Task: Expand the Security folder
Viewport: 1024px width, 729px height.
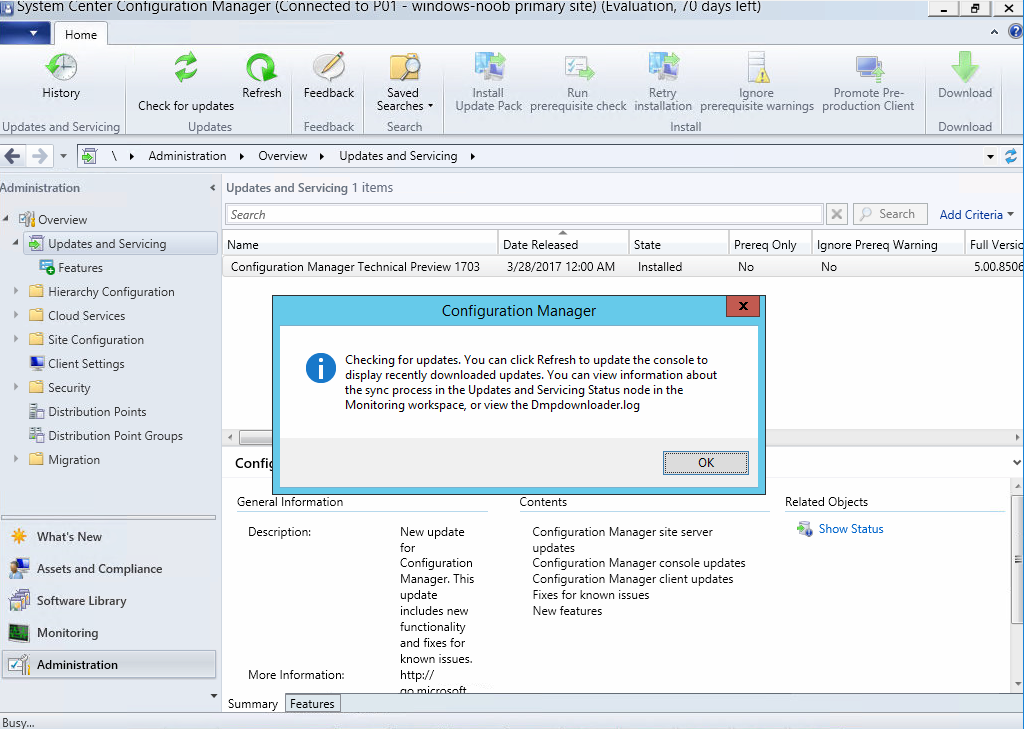Action: (x=16, y=387)
